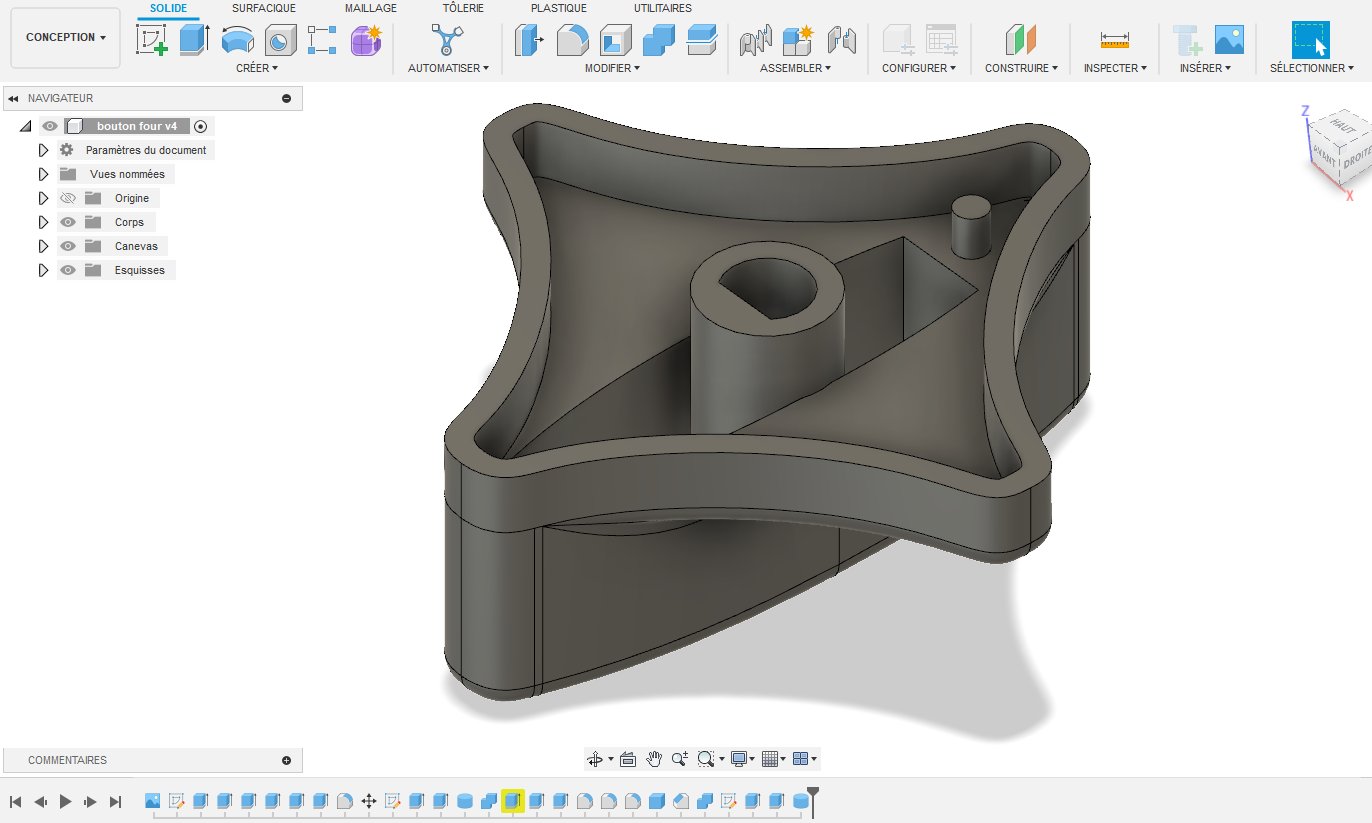The width and height of the screenshot is (1372, 823).
Task: Switch to the UTILITAIRES tab
Action: [662, 8]
